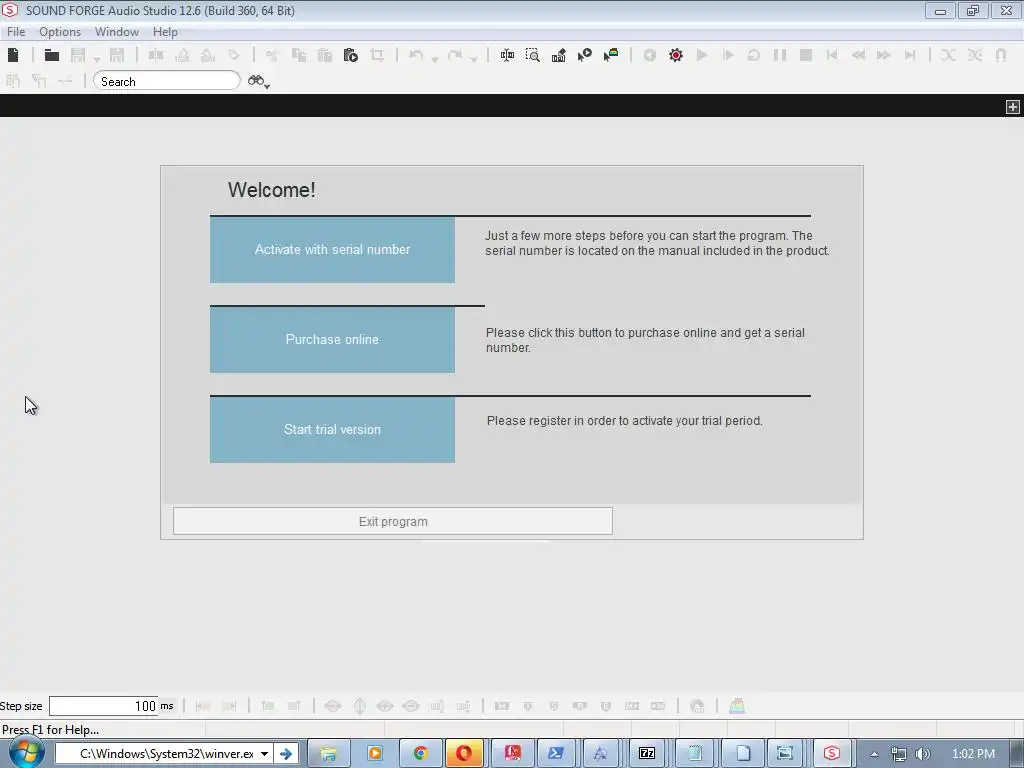Open the Help menu
Screen dimensions: 1024x768
pyautogui.click(x=165, y=31)
